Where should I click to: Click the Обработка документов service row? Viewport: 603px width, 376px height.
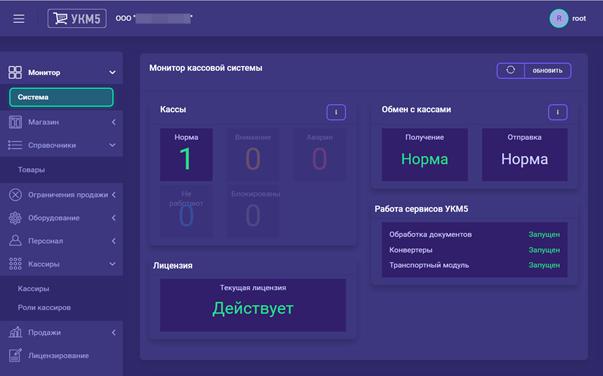point(475,235)
